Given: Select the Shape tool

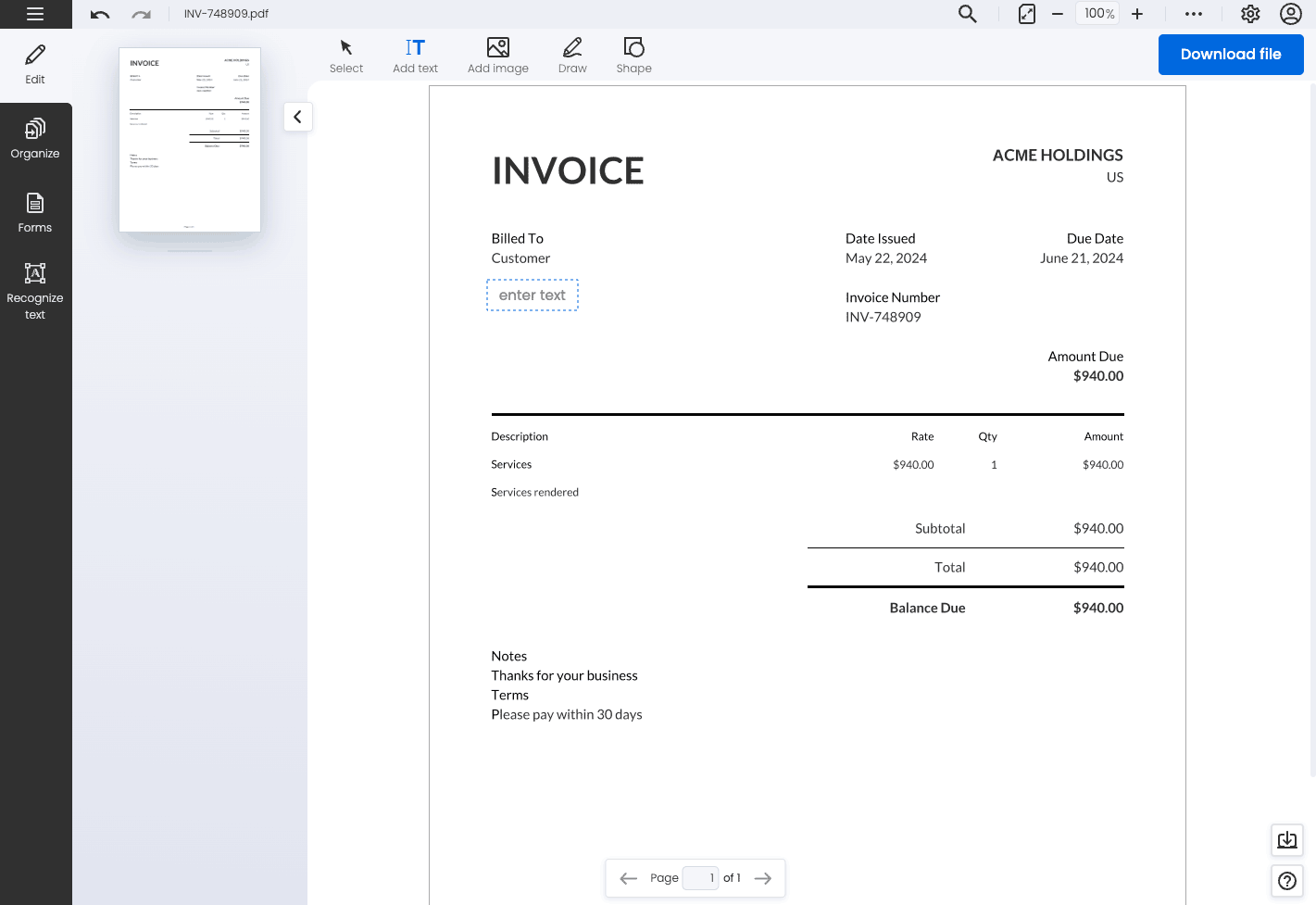Looking at the screenshot, I should point(633,54).
